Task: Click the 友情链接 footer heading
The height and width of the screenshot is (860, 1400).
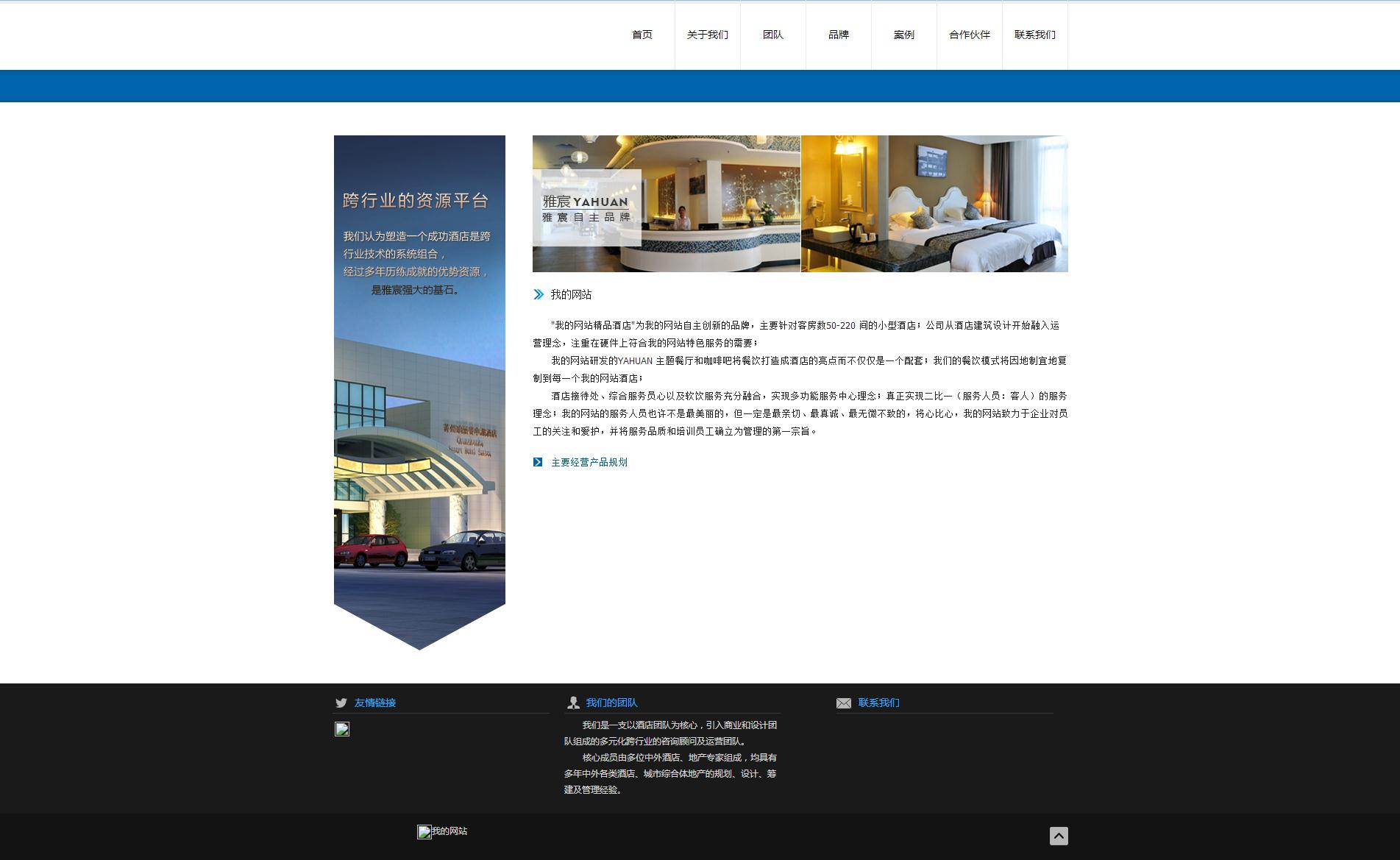Action: [375, 703]
